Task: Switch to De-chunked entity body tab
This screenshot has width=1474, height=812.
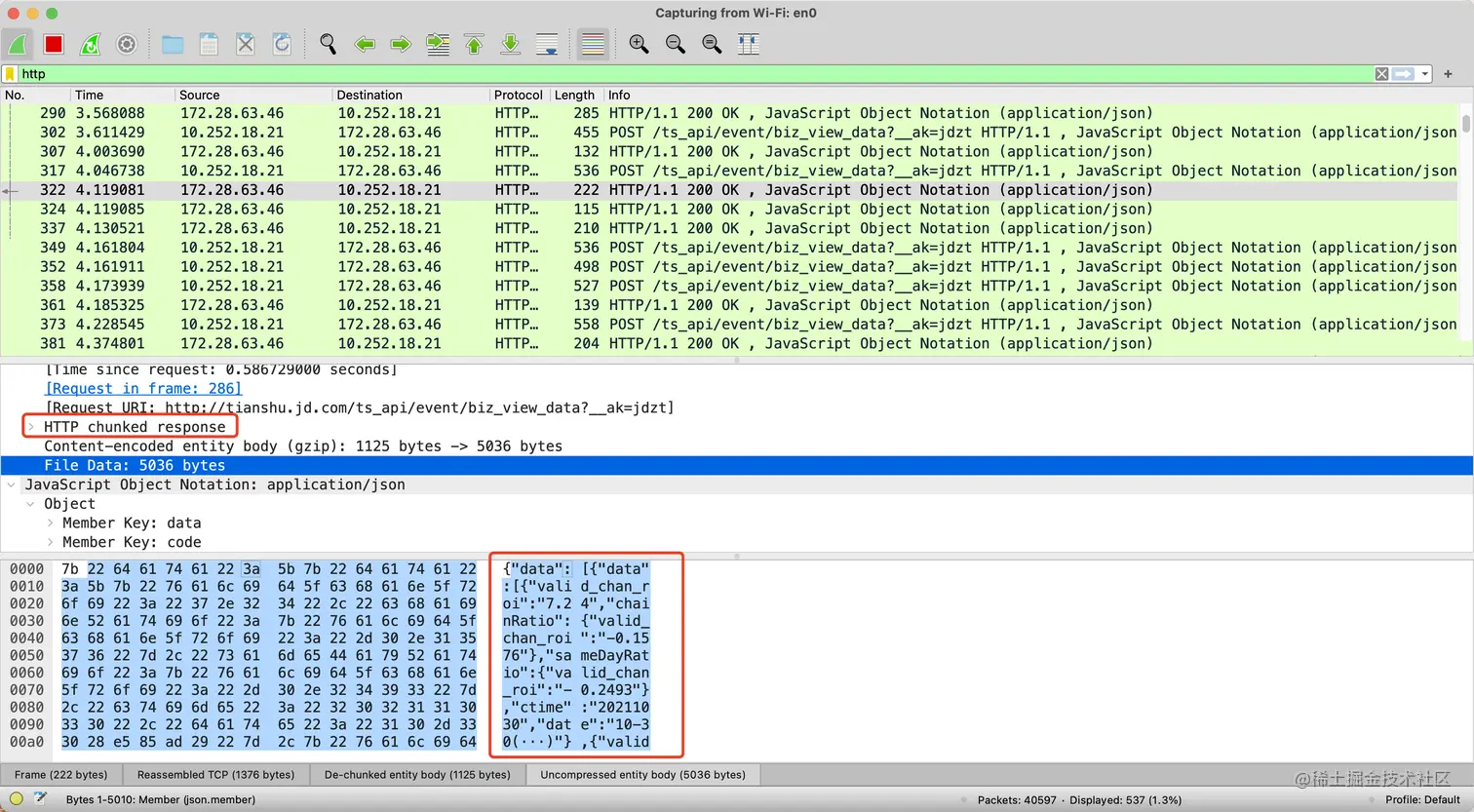Action: coord(417,775)
